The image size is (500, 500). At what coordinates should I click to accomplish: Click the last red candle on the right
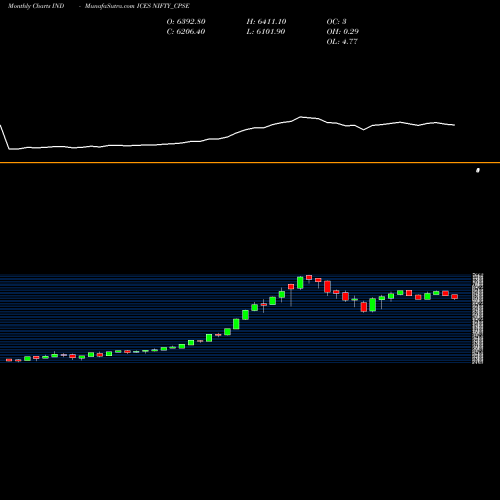coord(455,296)
